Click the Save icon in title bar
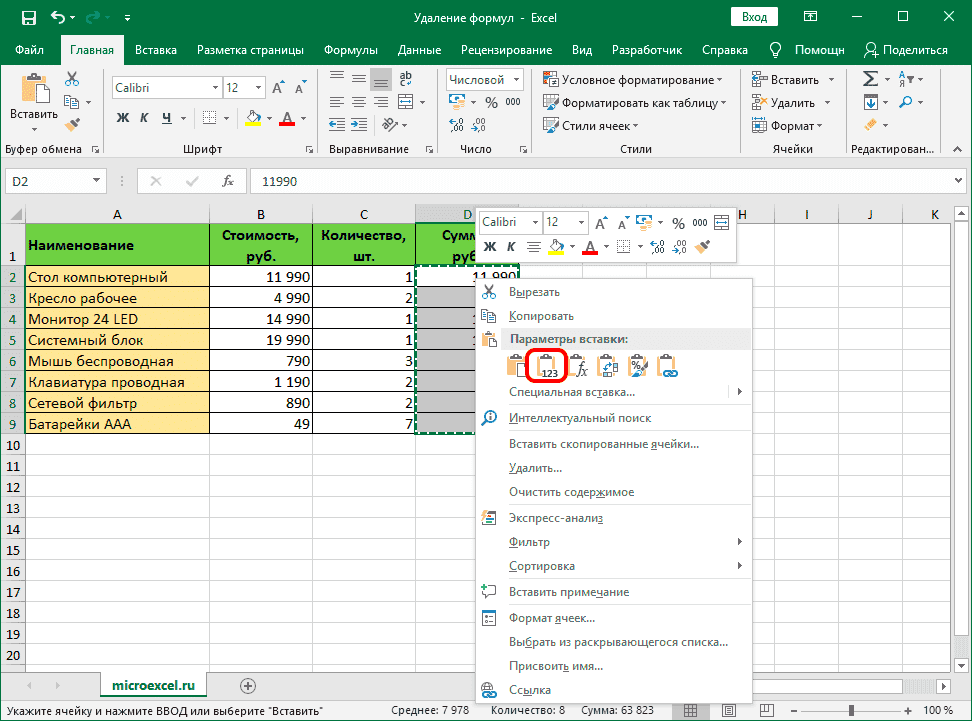This screenshot has width=972, height=721. tap(28, 18)
